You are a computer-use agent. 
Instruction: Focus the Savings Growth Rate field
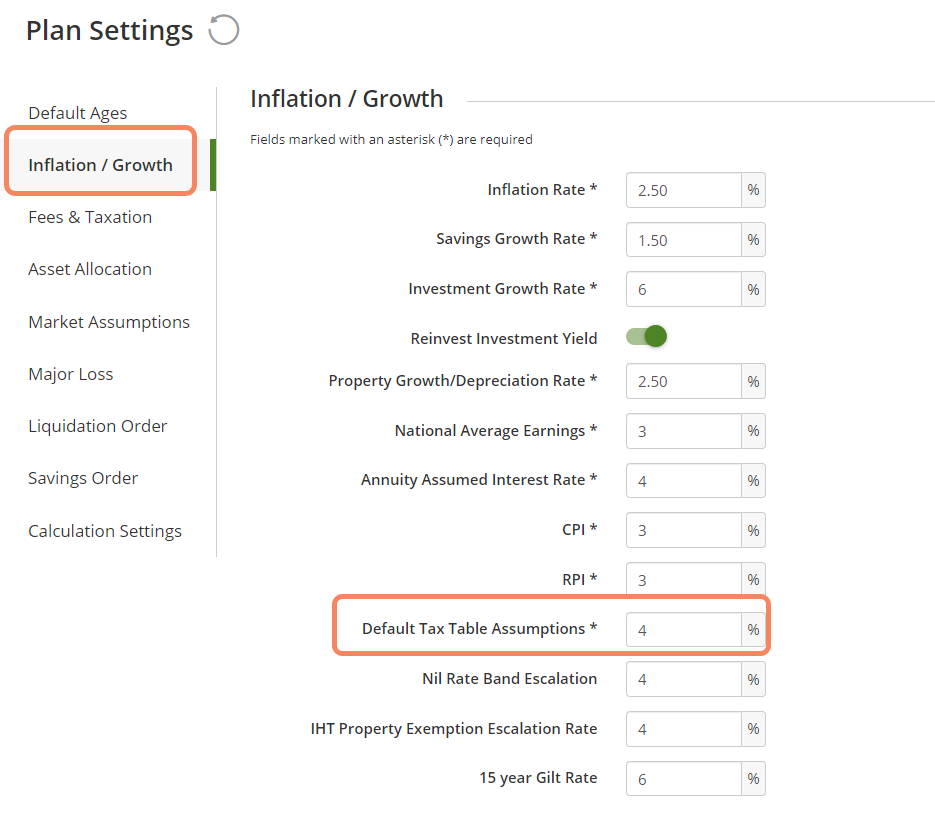684,240
